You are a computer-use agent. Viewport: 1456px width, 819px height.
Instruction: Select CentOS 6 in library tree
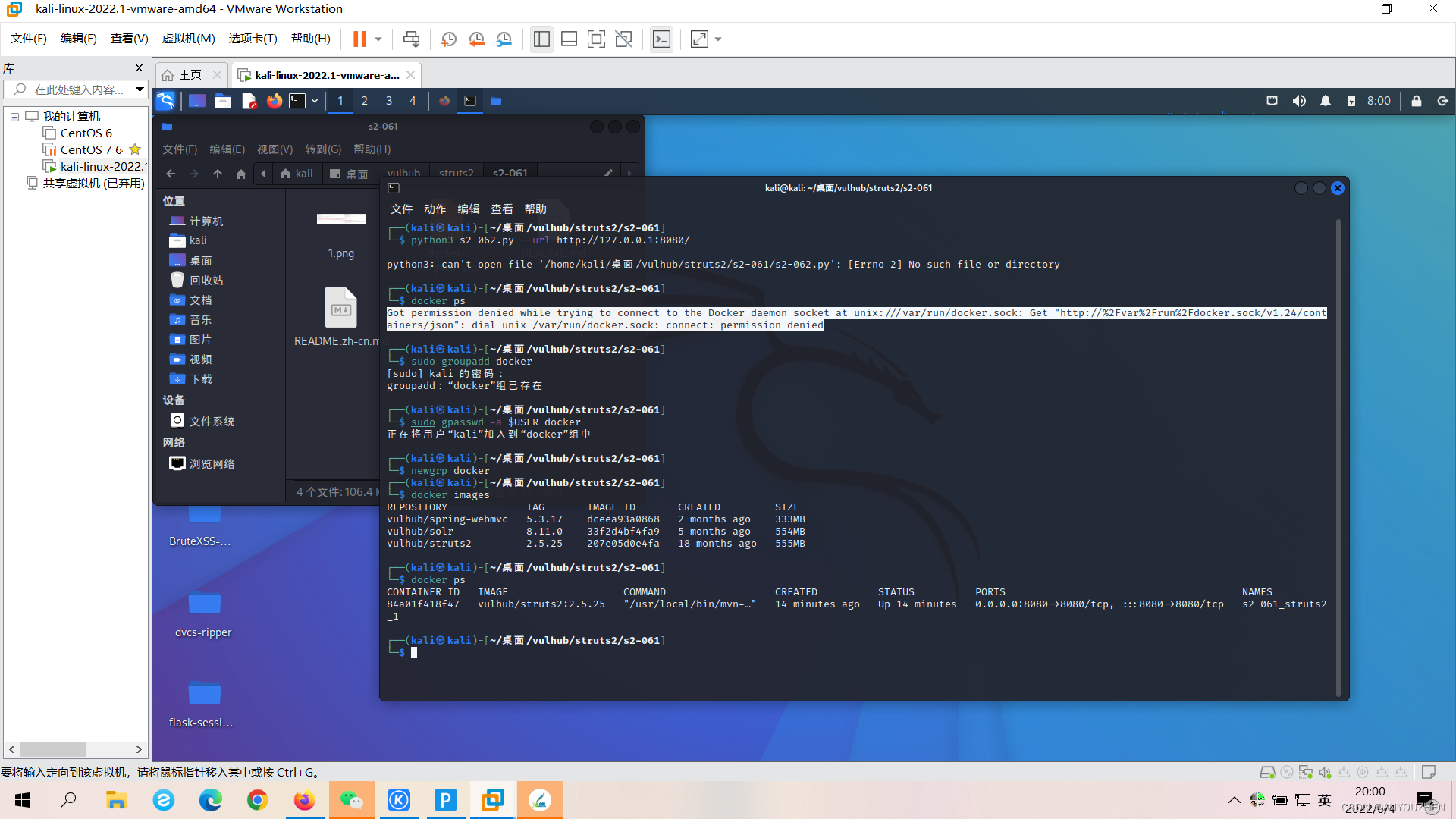86,133
